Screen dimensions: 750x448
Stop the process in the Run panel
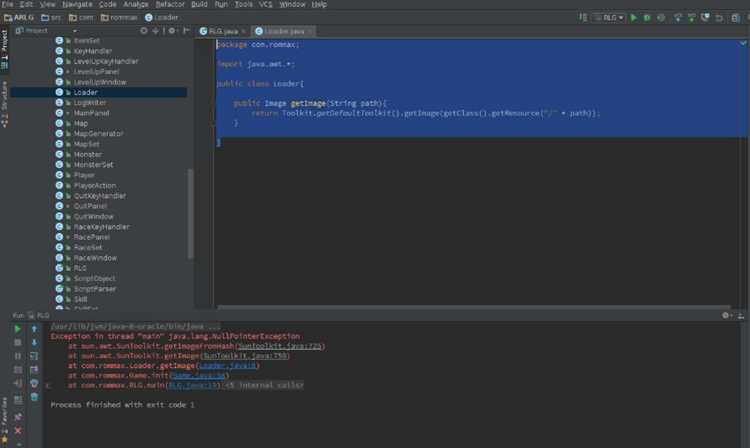[x=18, y=343]
